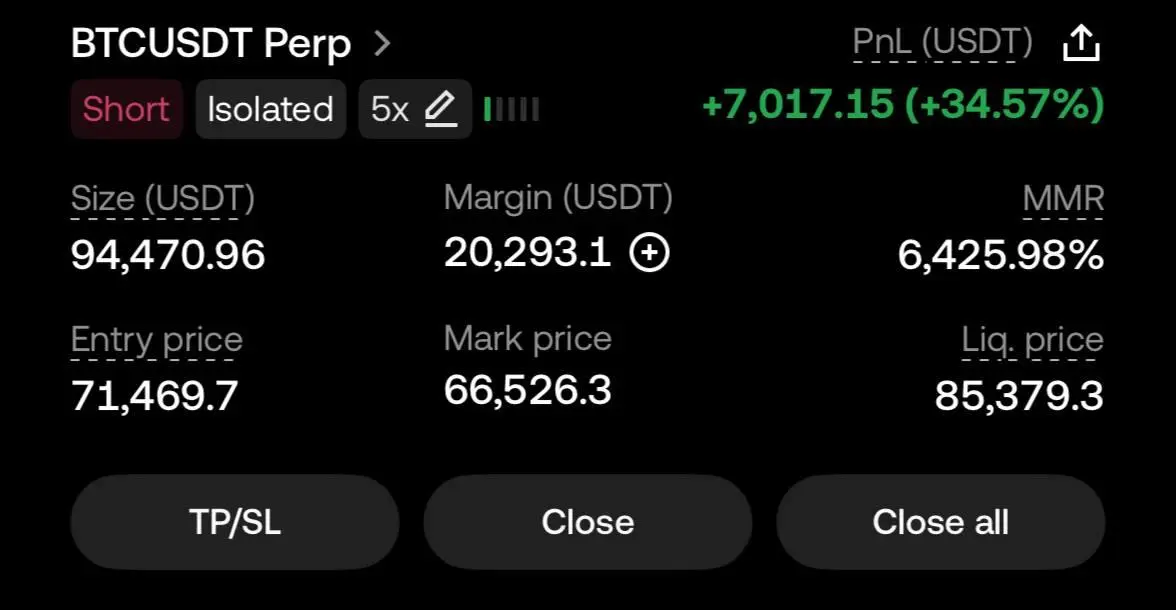Tap the Close all button
This screenshot has width=1176, height=610.
coord(940,522)
